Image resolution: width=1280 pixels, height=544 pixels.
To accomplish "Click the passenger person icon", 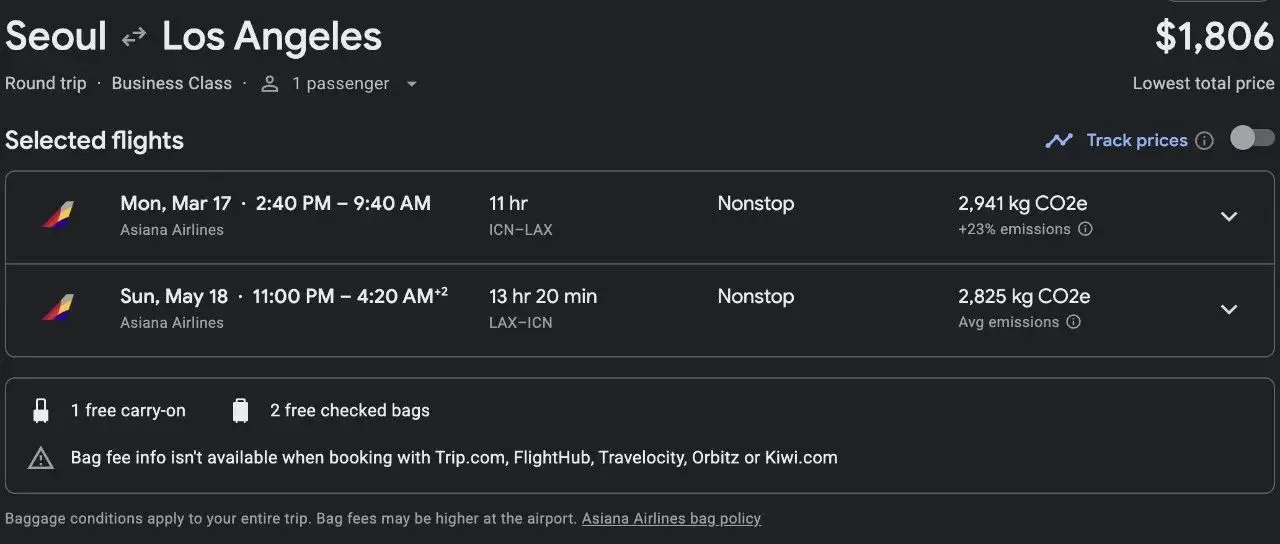I will [x=269, y=84].
